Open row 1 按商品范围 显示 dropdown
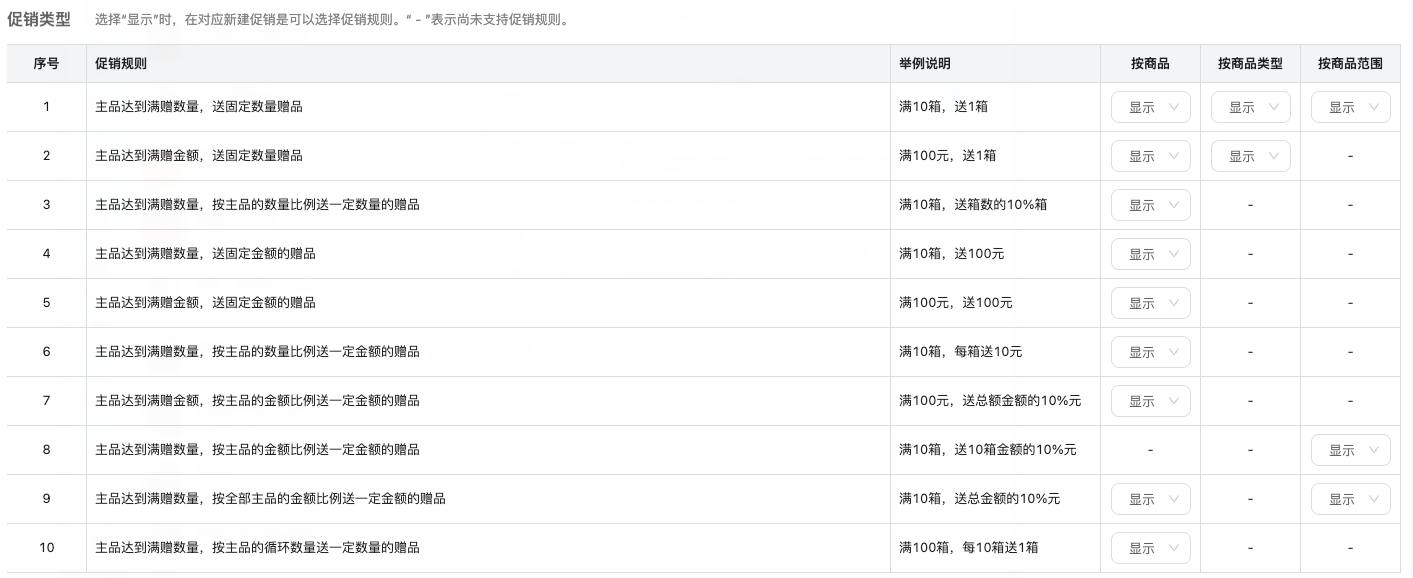Screen dimensions: 1413x578 click(1350, 107)
